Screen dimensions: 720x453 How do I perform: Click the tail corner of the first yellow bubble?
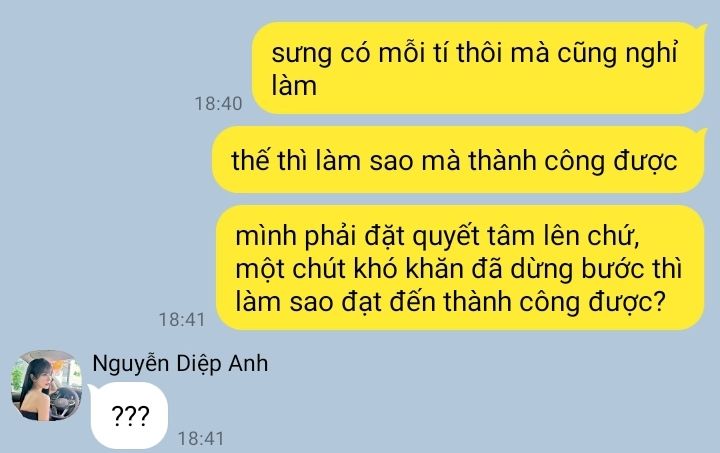703,29
